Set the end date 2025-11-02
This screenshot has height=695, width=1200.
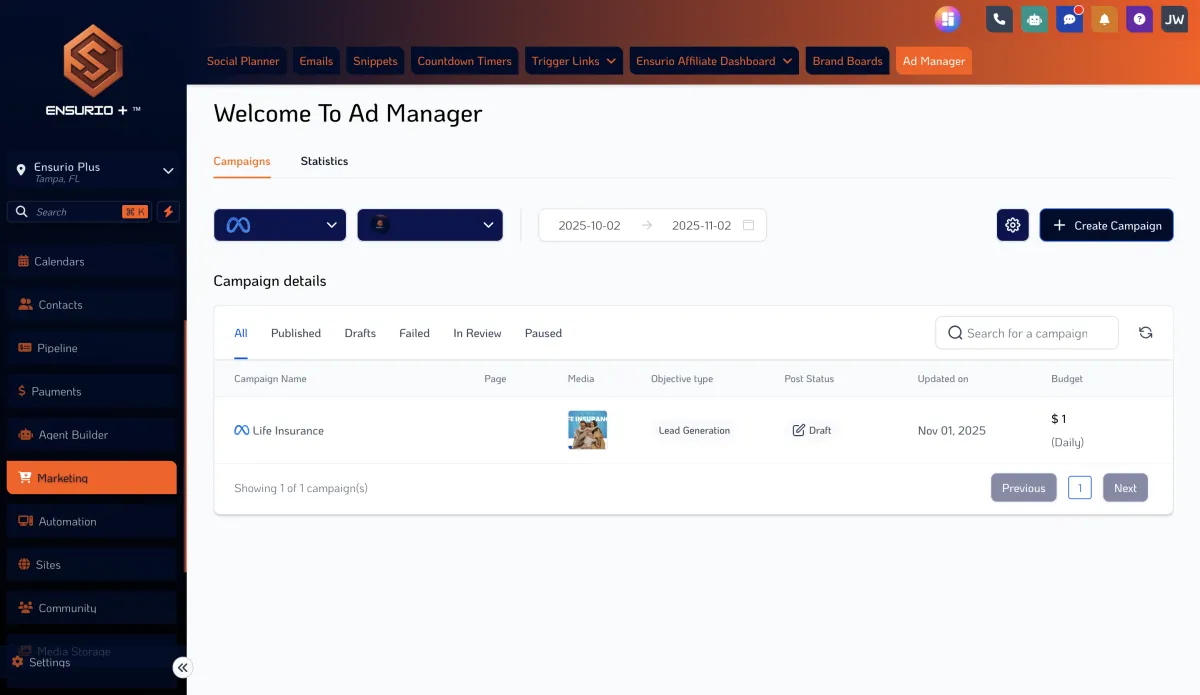click(701, 225)
